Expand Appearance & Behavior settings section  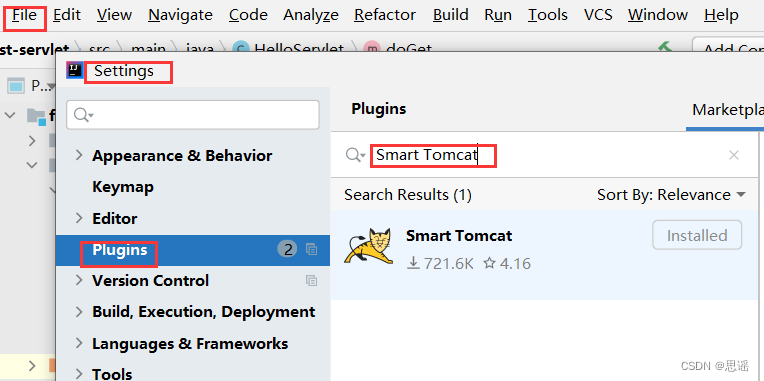[x=79, y=155]
